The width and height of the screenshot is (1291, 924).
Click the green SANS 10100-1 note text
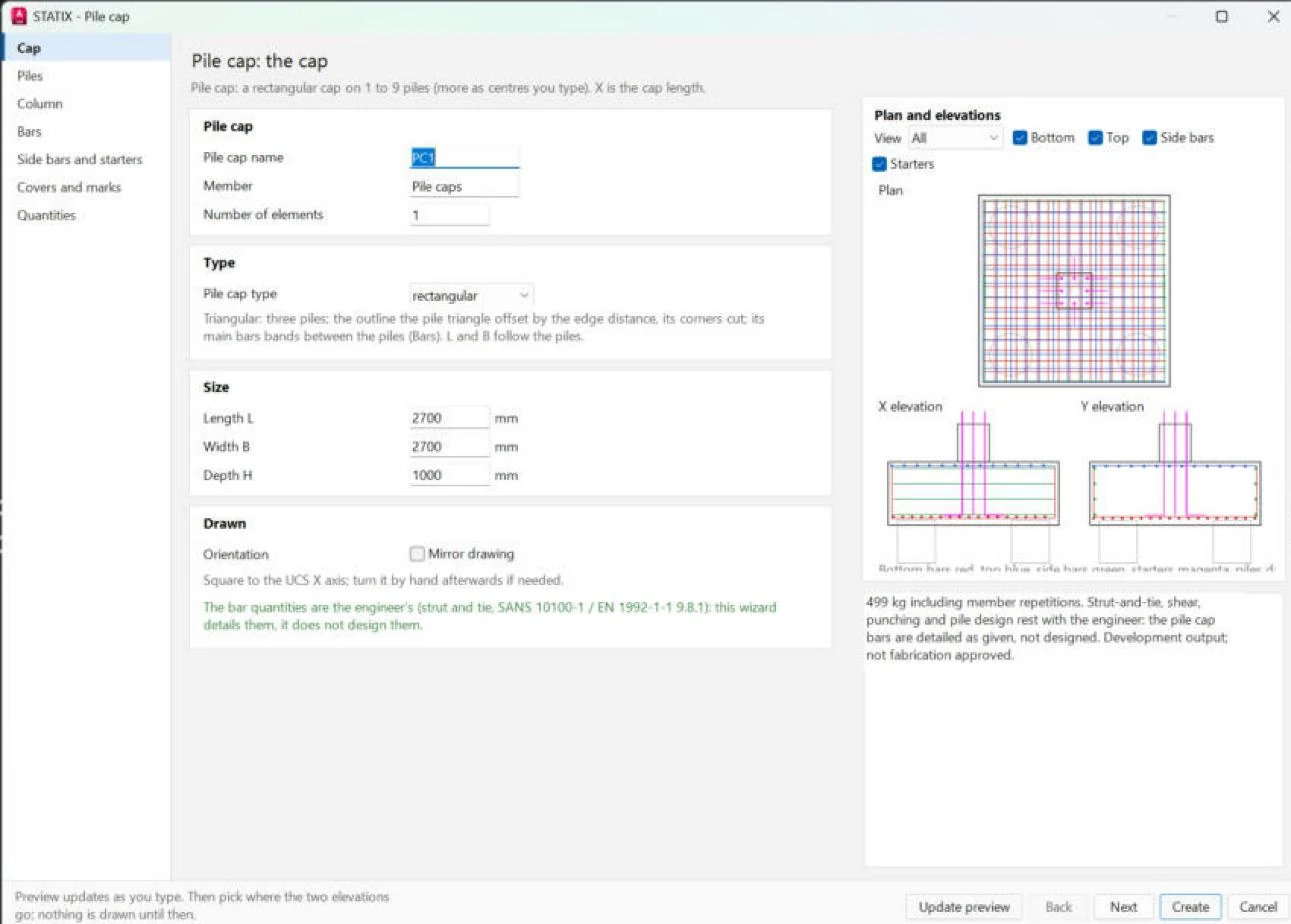[x=490, y=616]
